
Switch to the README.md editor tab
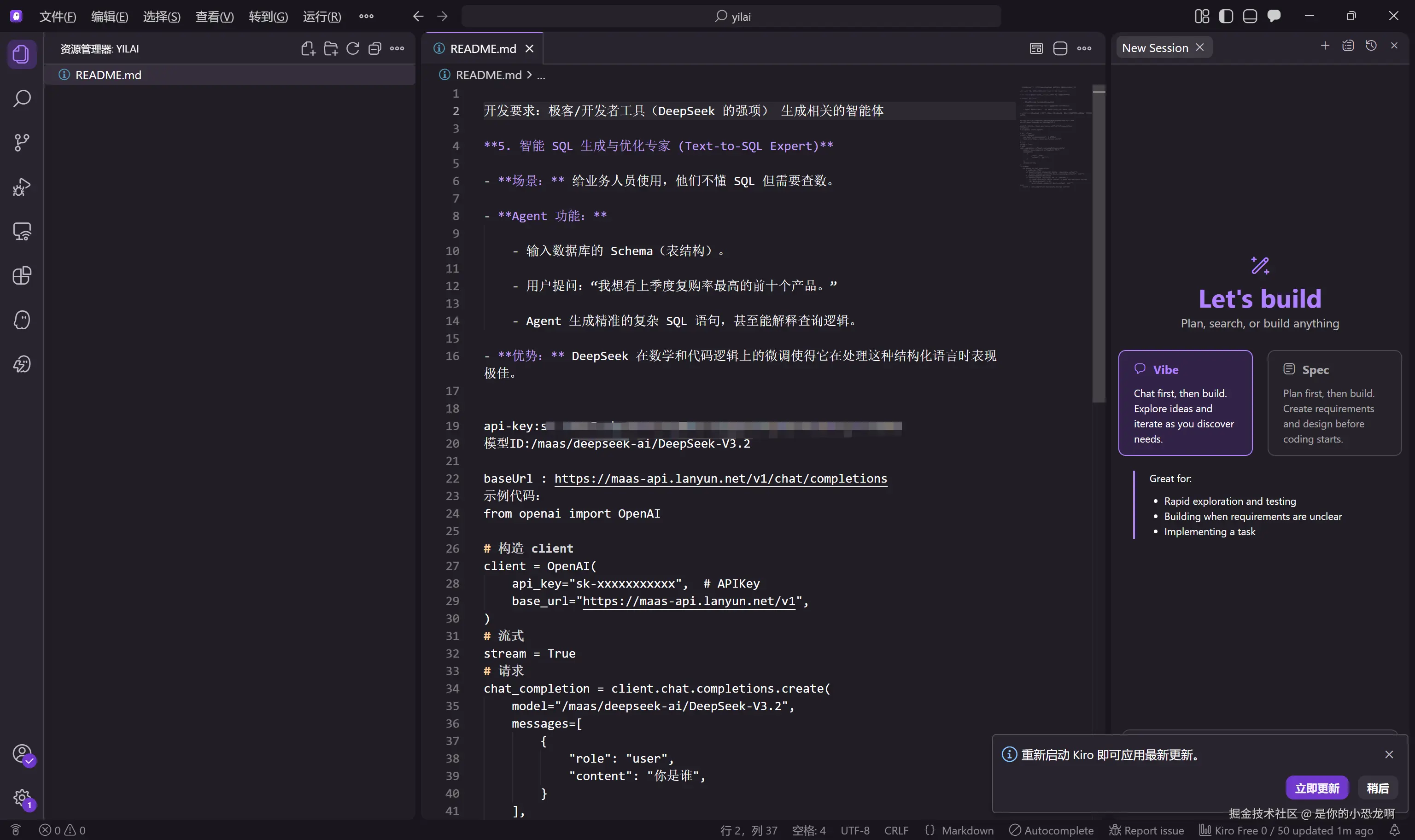[482, 49]
